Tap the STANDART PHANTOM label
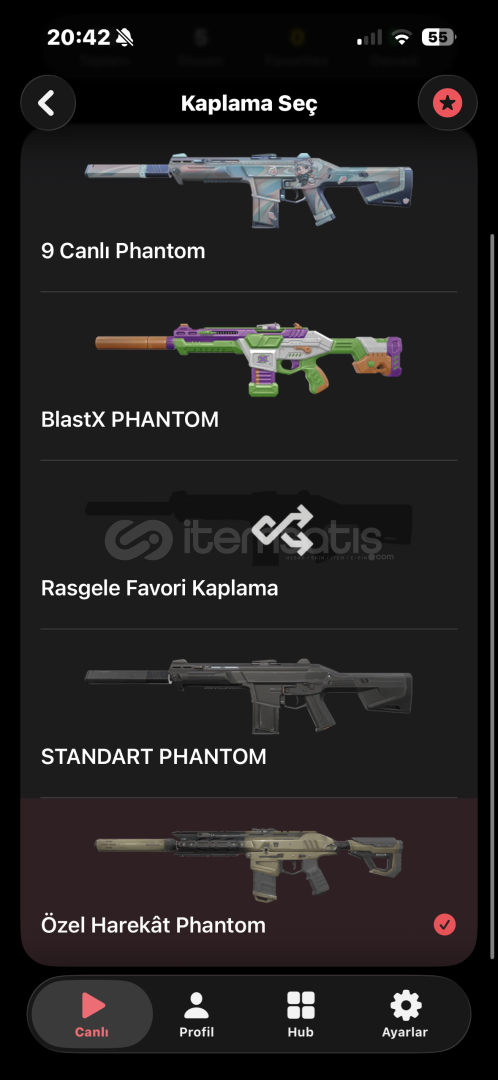Viewport: 498px width, 1080px height. tap(154, 756)
